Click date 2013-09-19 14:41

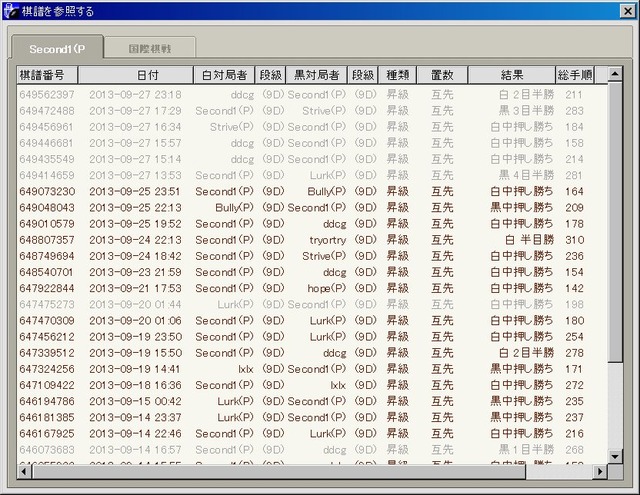[x=134, y=369]
